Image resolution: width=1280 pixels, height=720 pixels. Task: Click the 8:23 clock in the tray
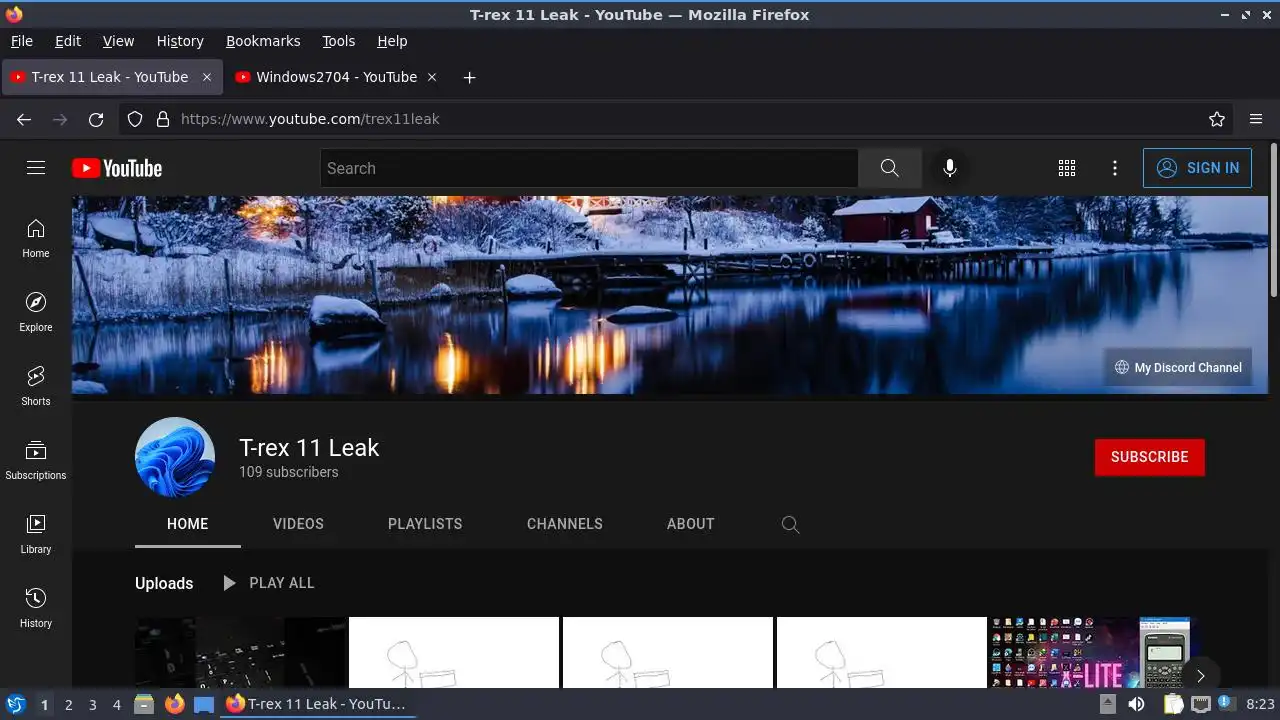click(1260, 704)
